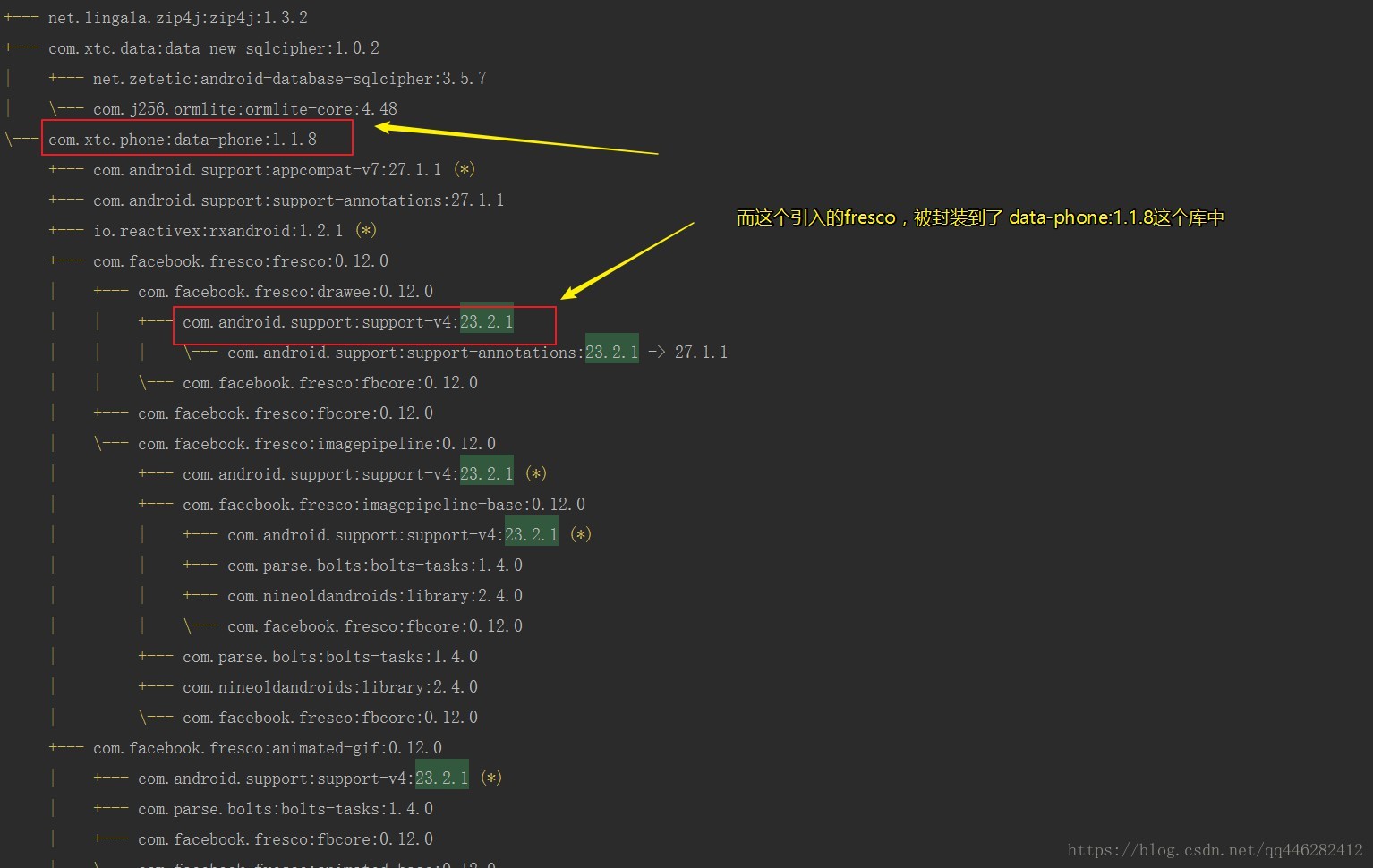
Task: Select com.facebook.fresco:animated-gif:0.12.0 line
Action: pyautogui.click(x=268, y=748)
